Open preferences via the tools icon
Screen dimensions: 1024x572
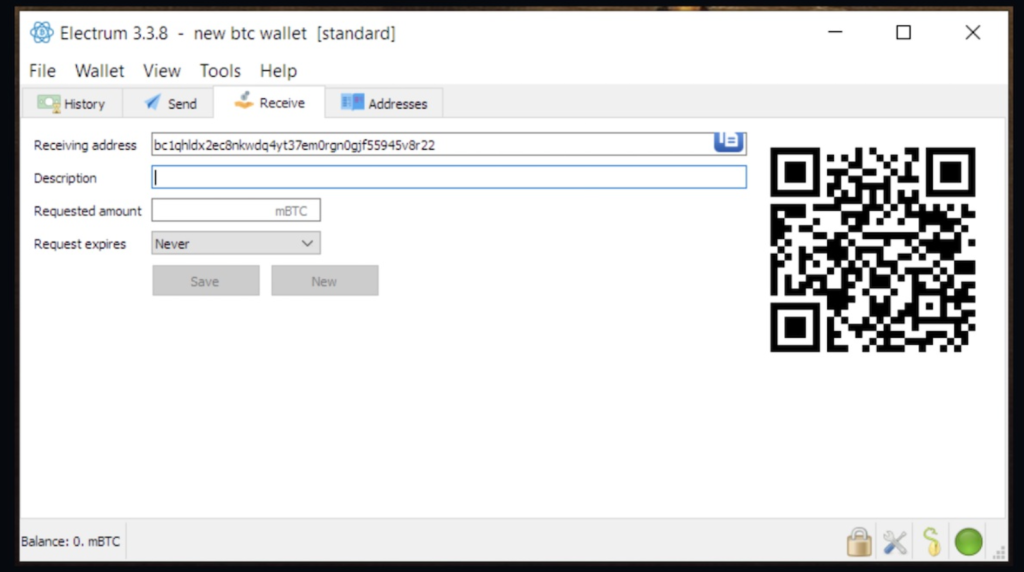click(x=895, y=543)
